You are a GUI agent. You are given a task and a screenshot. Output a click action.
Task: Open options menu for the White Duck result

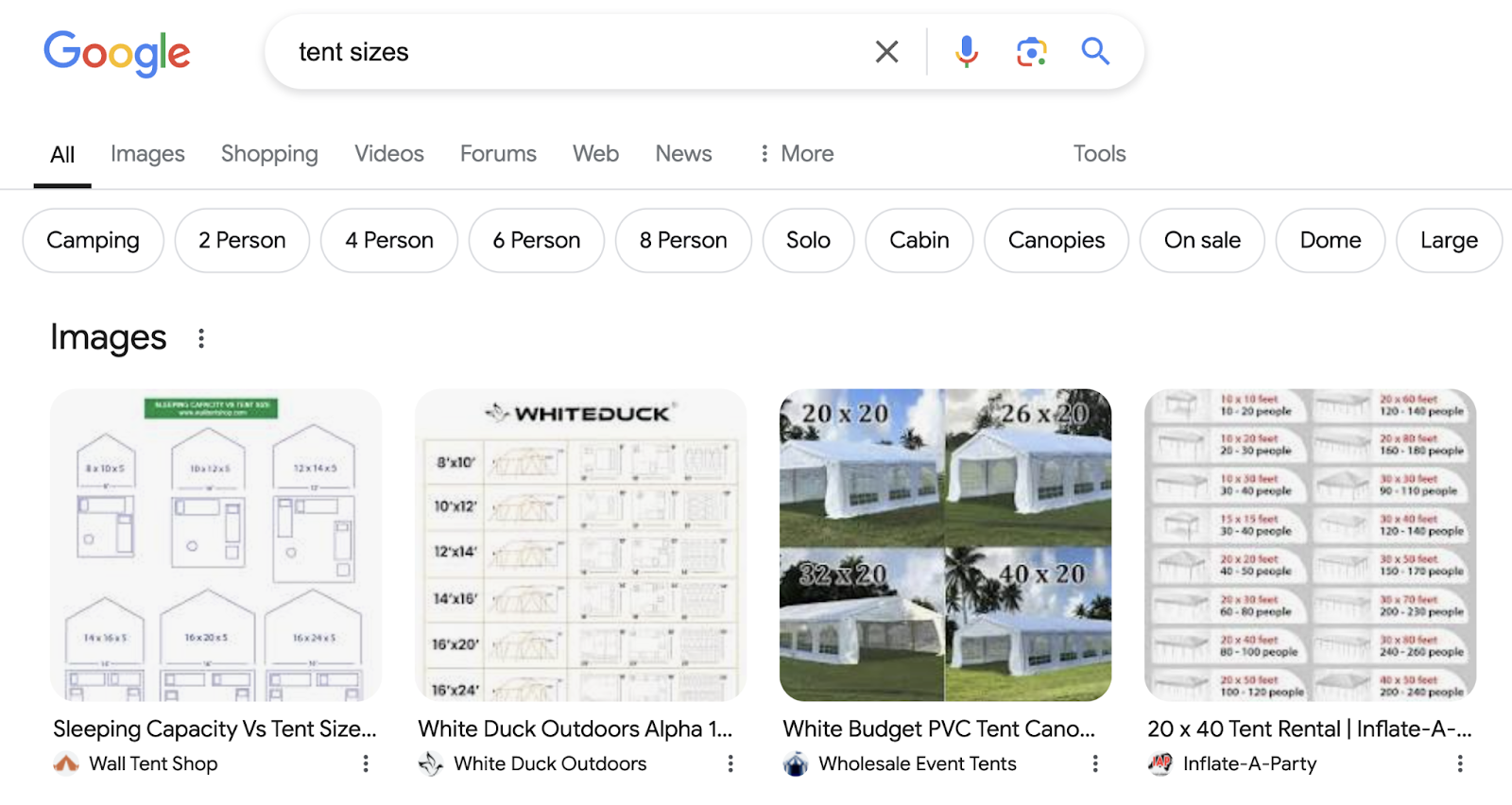coord(730,763)
